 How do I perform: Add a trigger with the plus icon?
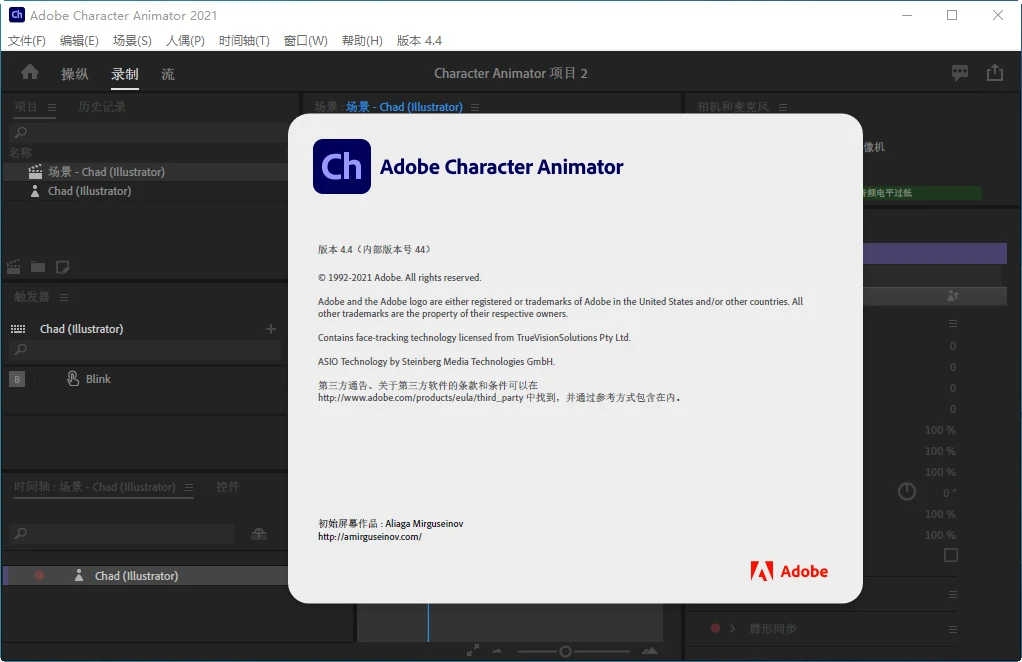(x=270, y=329)
